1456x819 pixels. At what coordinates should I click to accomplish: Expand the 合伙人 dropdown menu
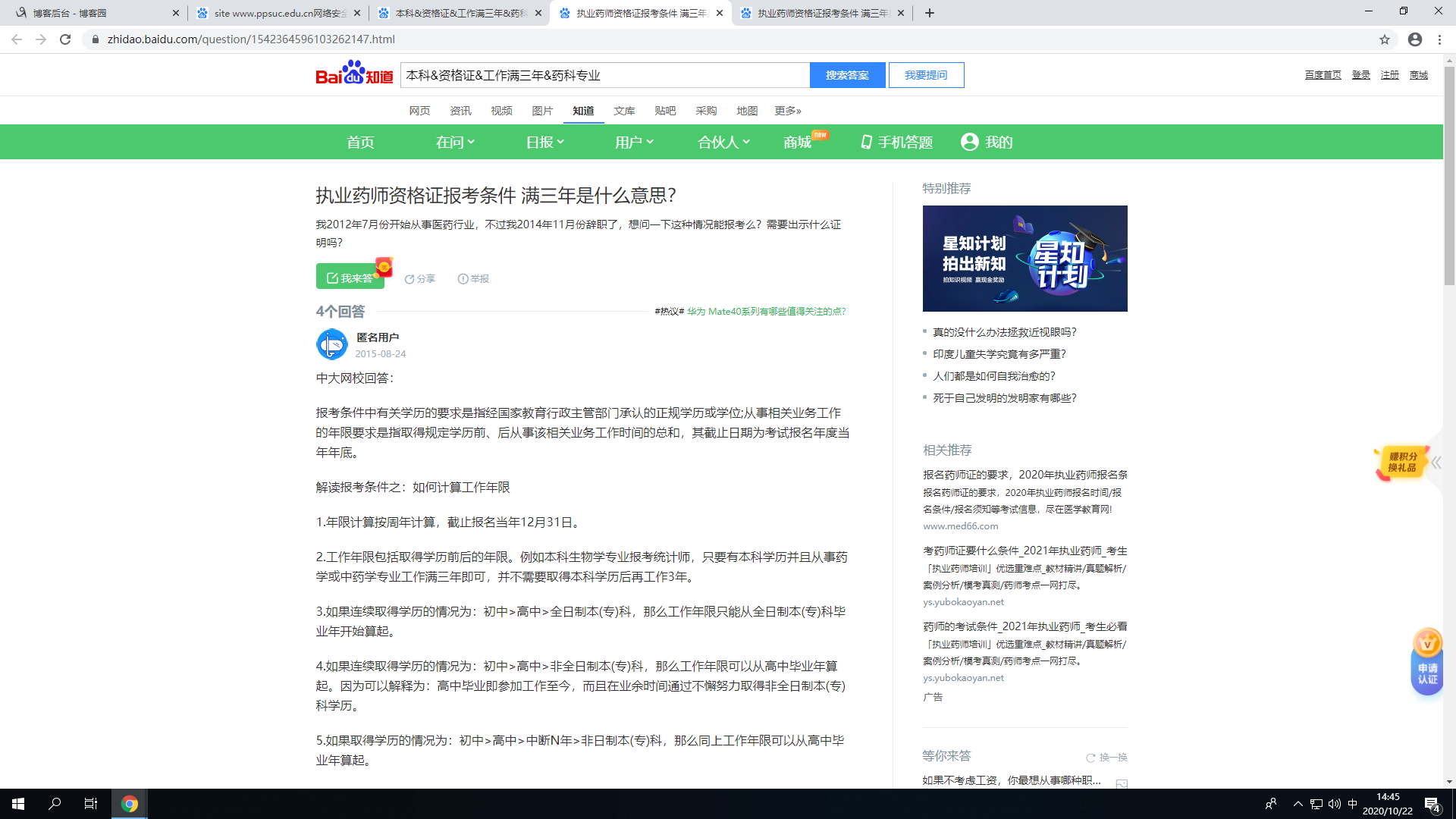click(x=723, y=142)
